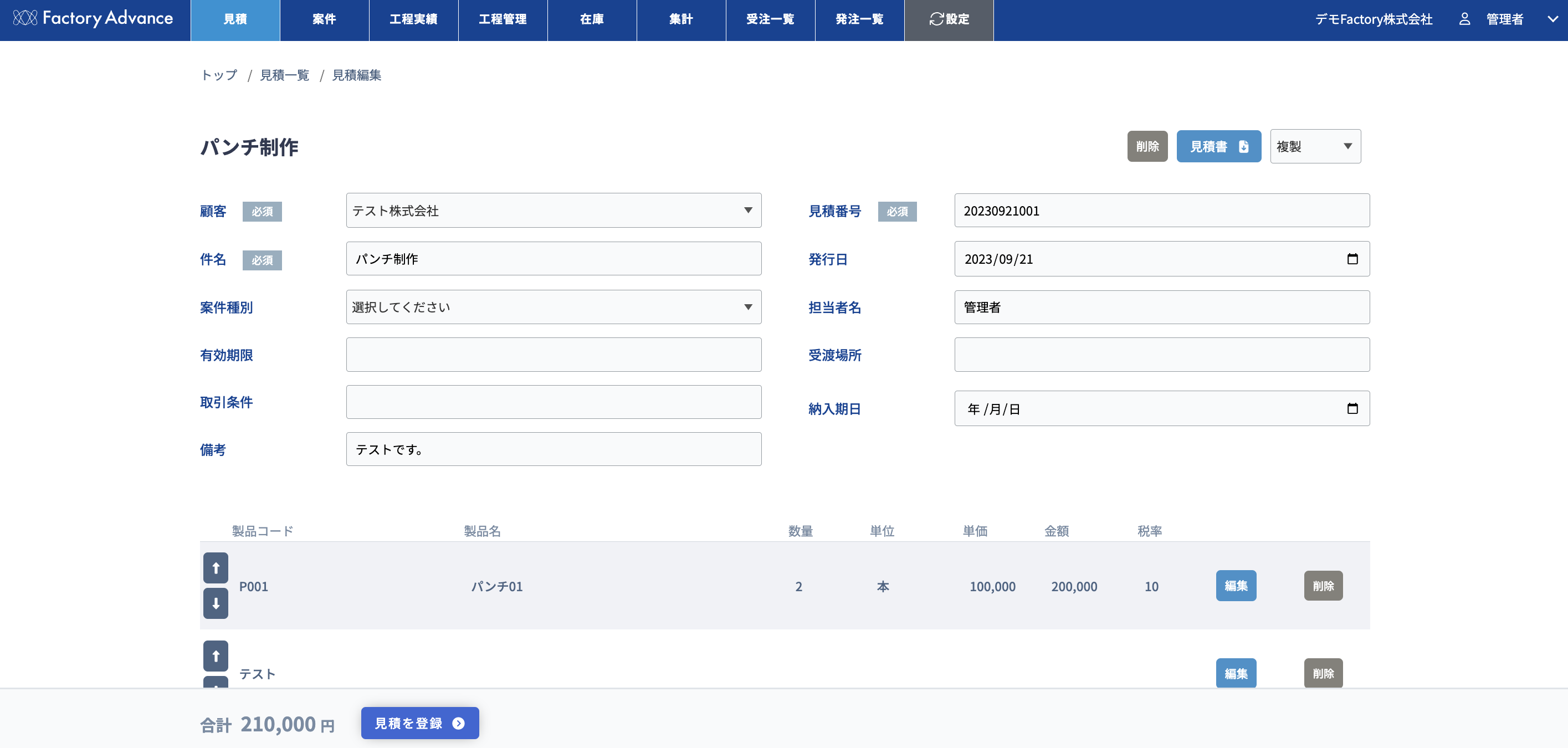Image resolution: width=1568 pixels, height=748 pixels.
Task: Expand the 顧客 customer dropdown
Action: coord(554,211)
